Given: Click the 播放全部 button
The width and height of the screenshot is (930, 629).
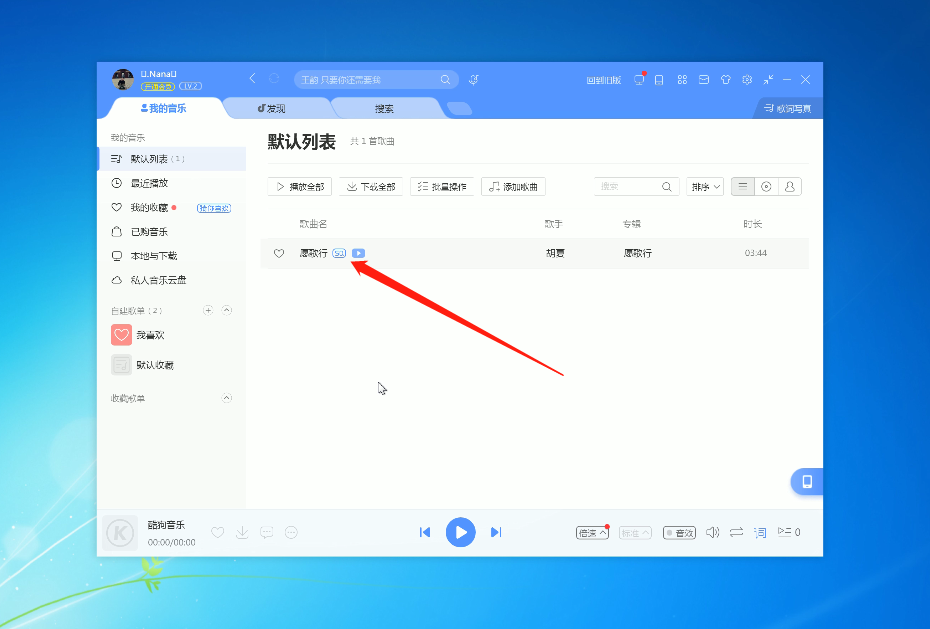Looking at the screenshot, I should [300, 187].
